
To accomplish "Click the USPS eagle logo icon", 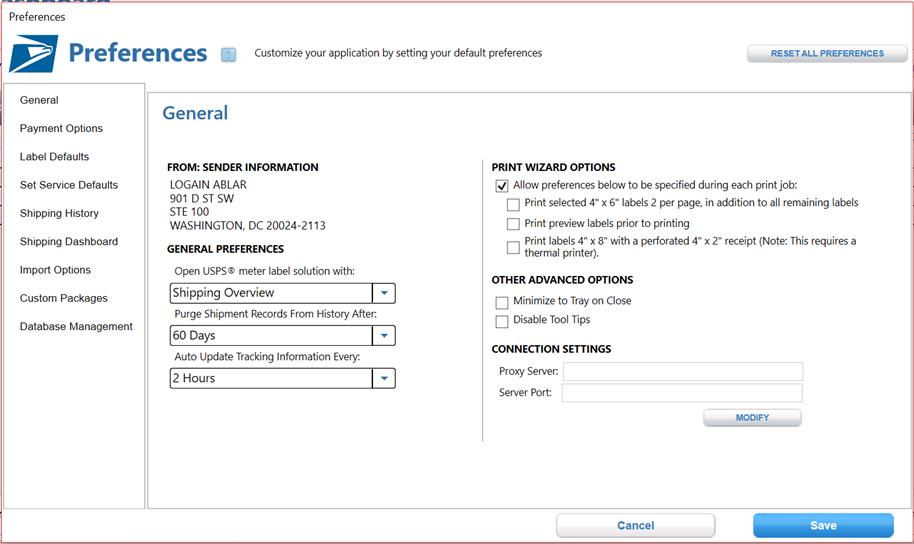I will coord(34,54).
